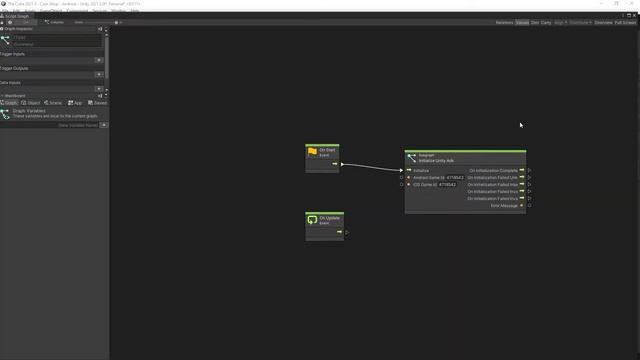Viewport: 640px width, 360px height.
Task: Click the On Update event loop icon
Action: (313, 220)
